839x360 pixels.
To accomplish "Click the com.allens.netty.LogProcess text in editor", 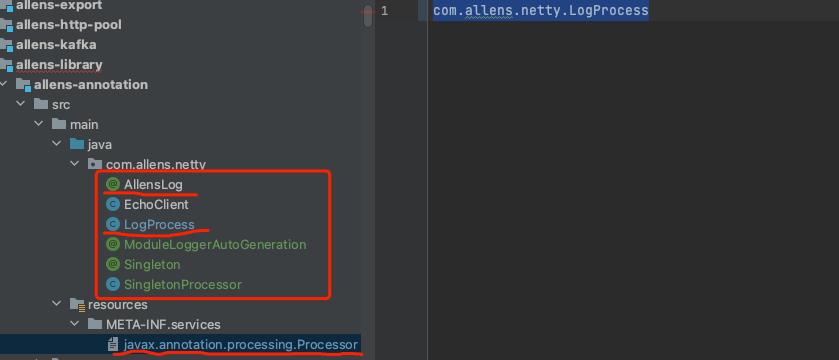I will (x=540, y=11).
